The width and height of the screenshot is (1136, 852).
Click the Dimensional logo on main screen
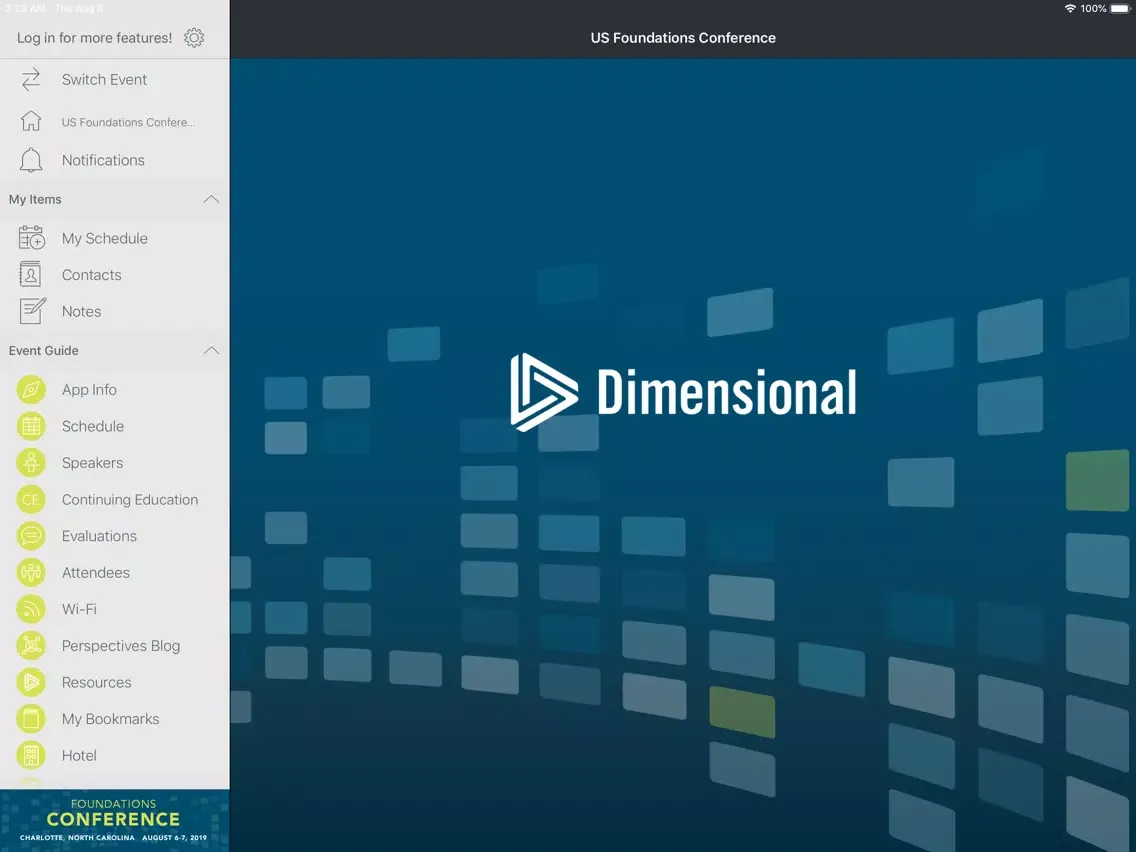(x=683, y=392)
